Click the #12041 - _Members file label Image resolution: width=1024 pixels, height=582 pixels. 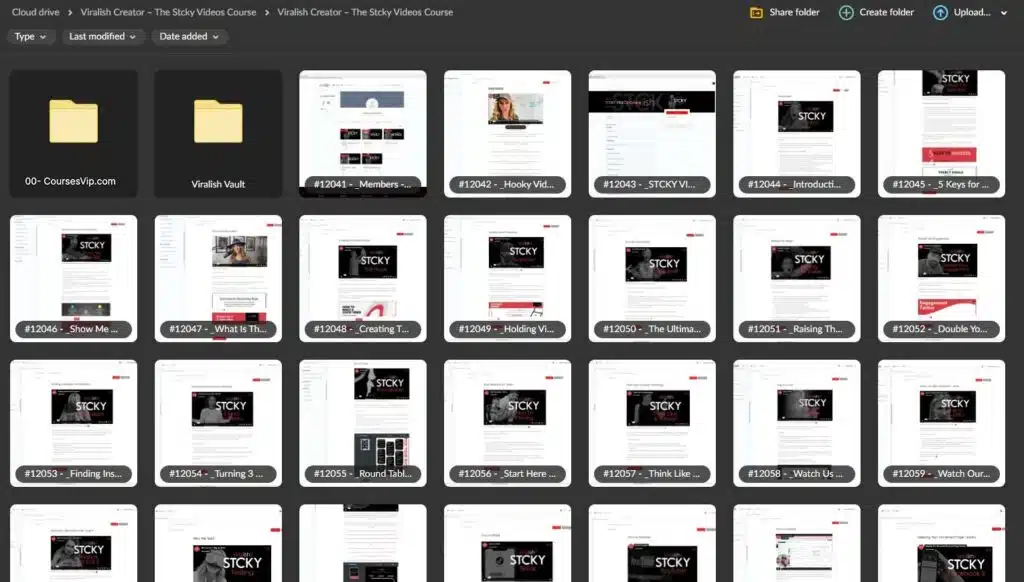tap(362, 185)
